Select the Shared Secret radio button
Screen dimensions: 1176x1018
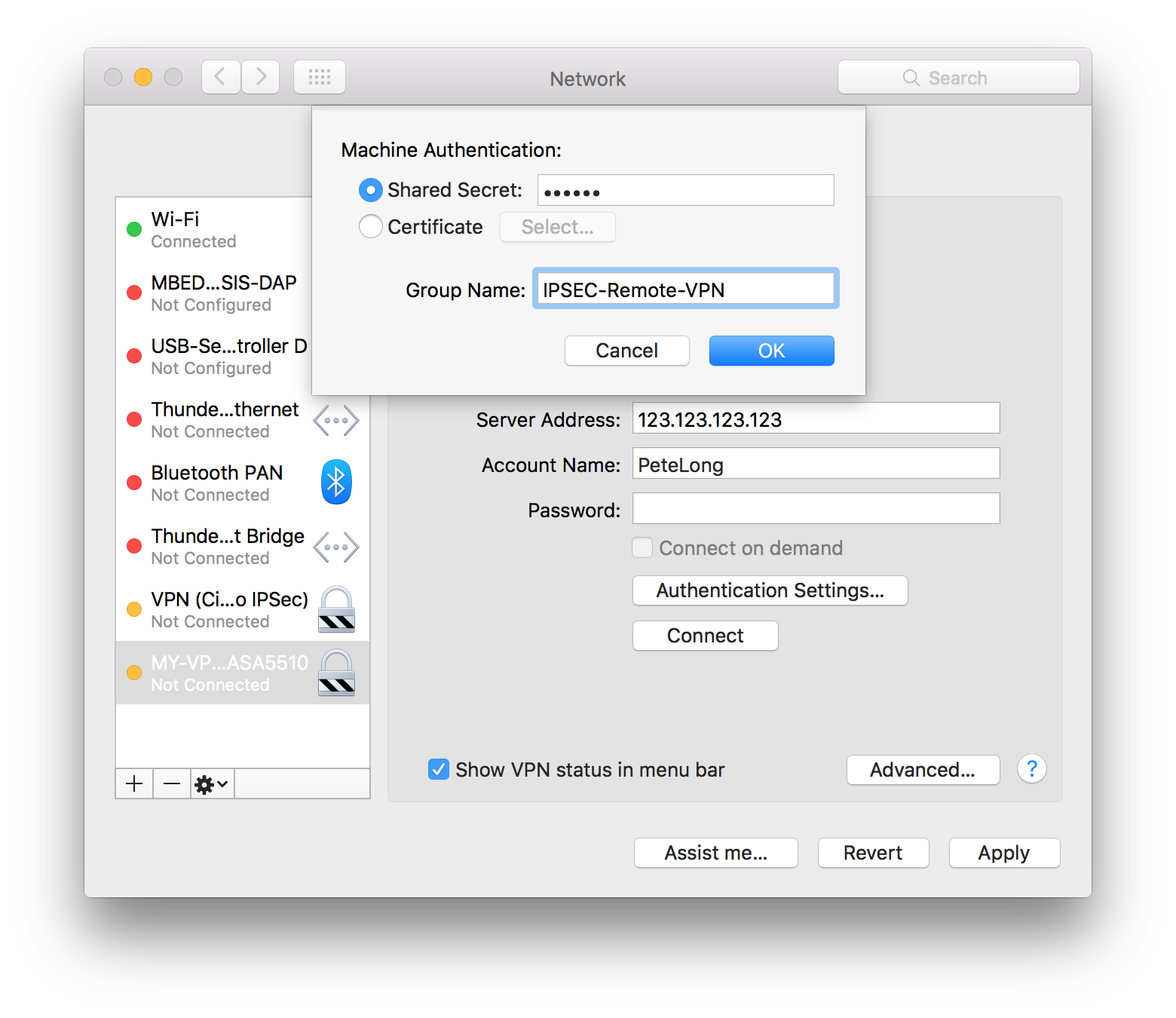pyautogui.click(x=370, y=190)
